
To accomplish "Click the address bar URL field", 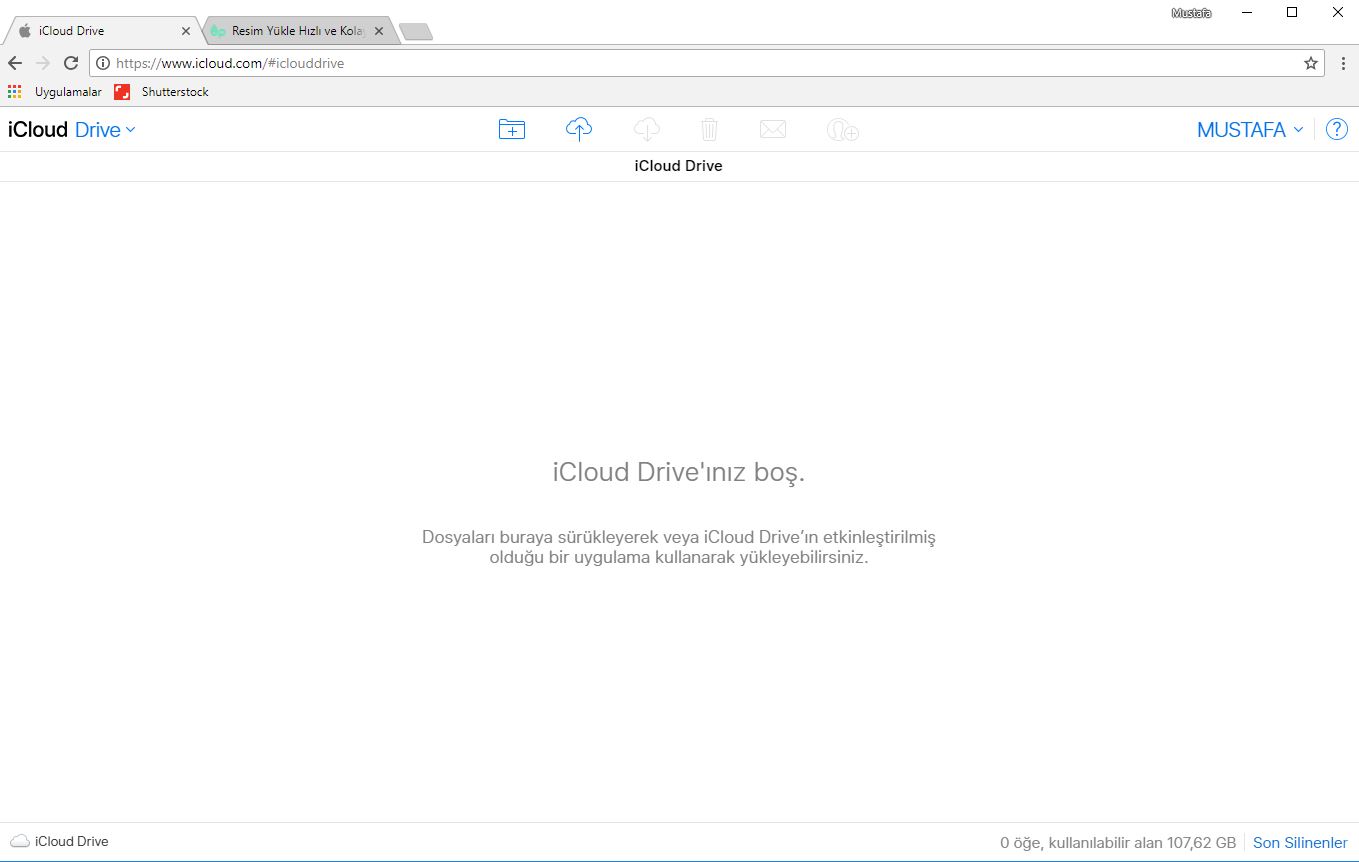I will (700, 63).
